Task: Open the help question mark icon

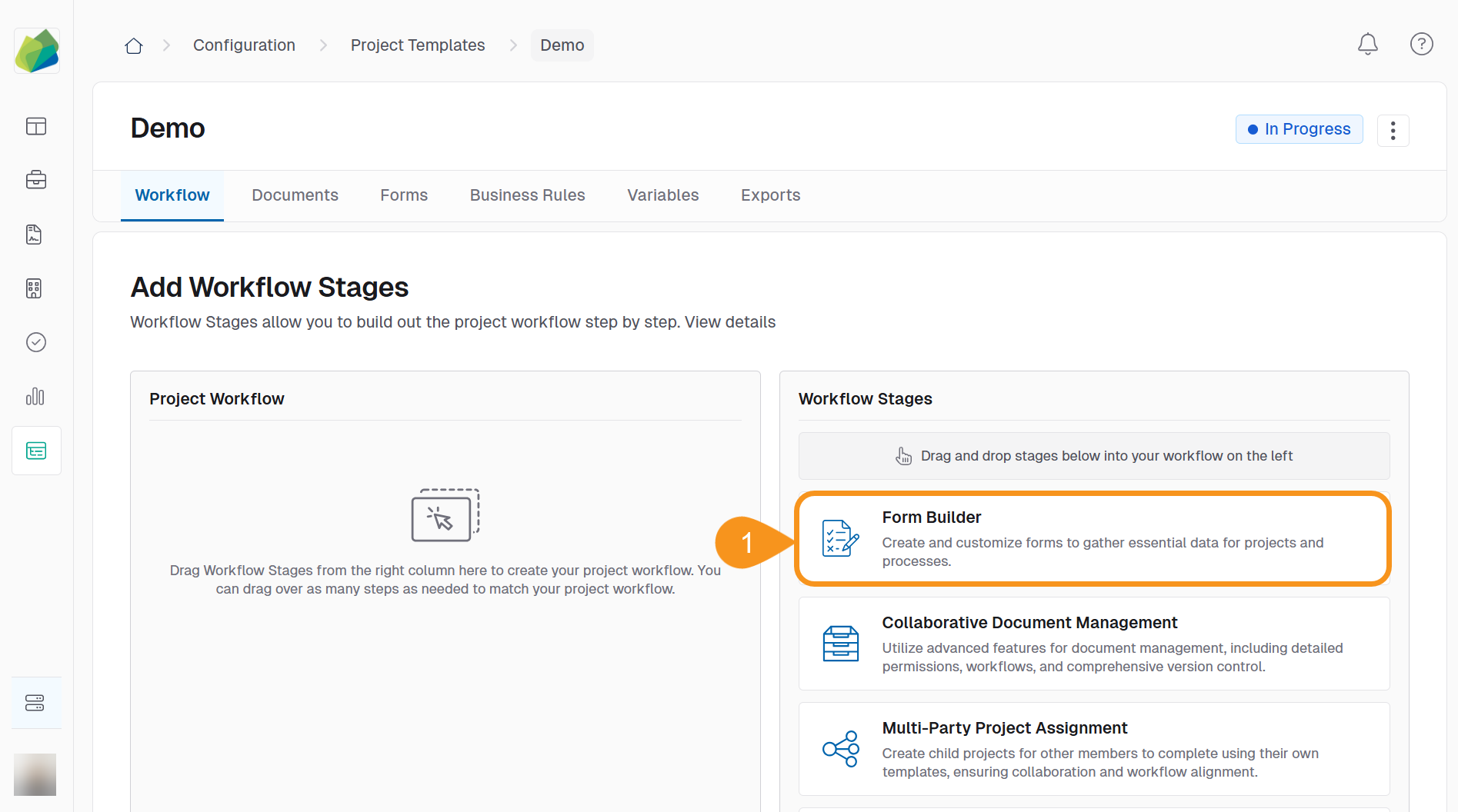Action: 1422,45
